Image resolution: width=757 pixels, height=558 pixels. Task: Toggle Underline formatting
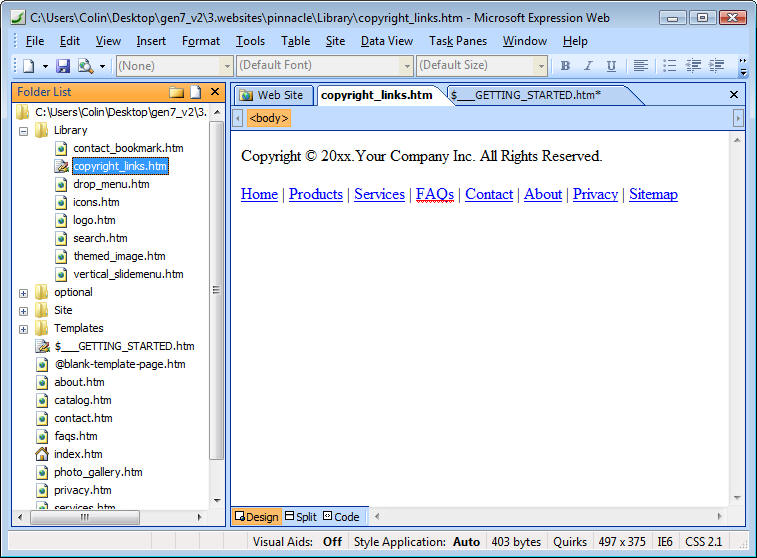(611, 66)
